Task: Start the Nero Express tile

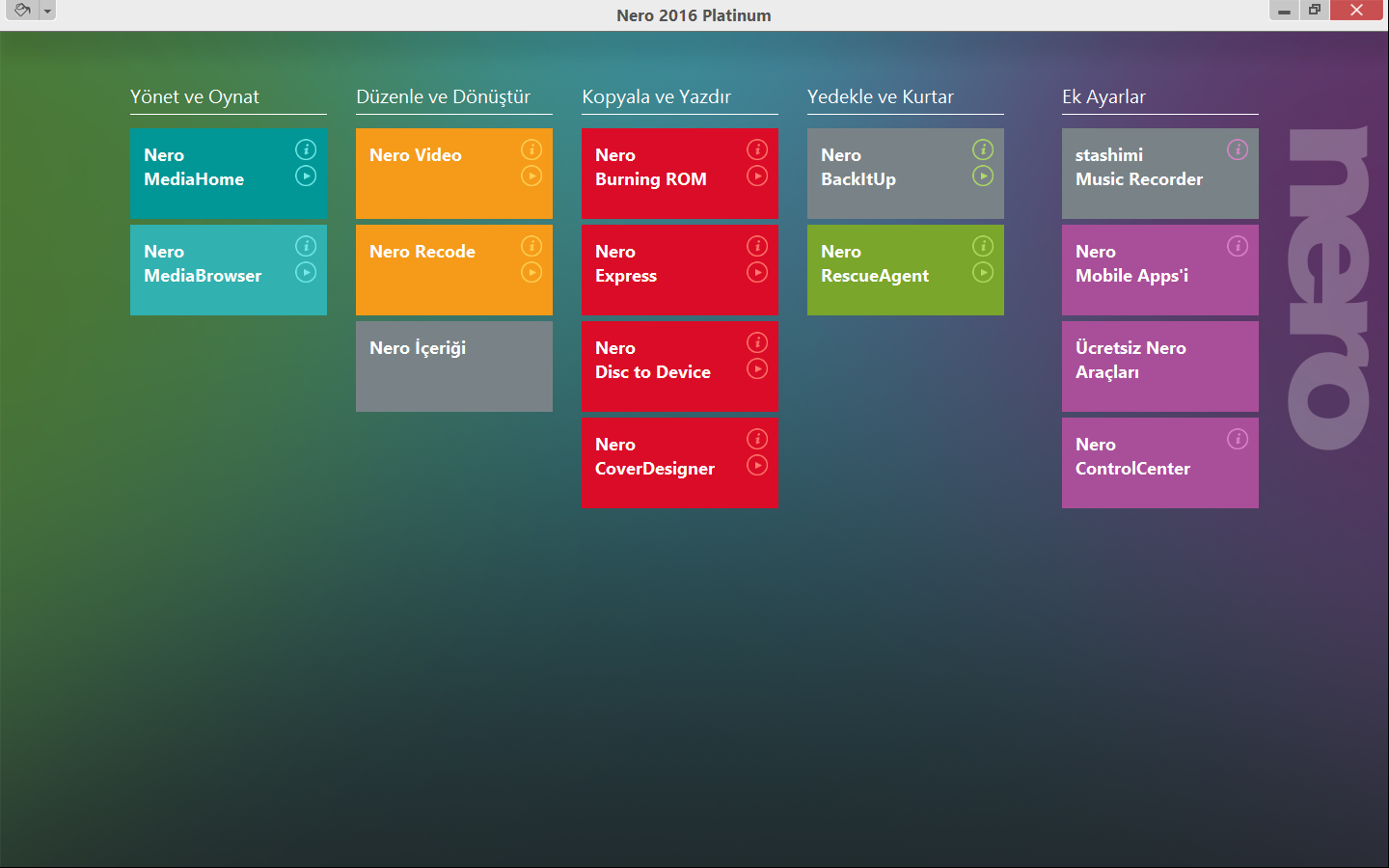Action: 680,270
